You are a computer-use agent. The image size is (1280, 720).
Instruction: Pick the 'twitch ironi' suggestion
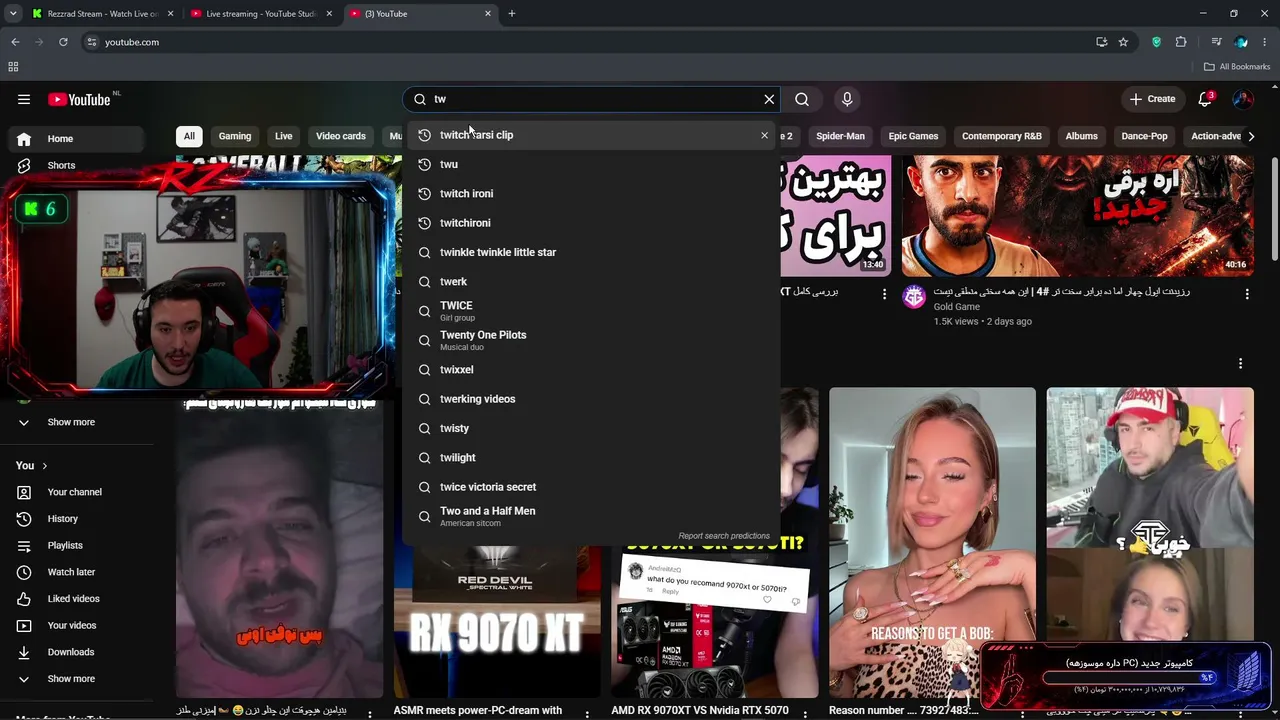point(592,194)
